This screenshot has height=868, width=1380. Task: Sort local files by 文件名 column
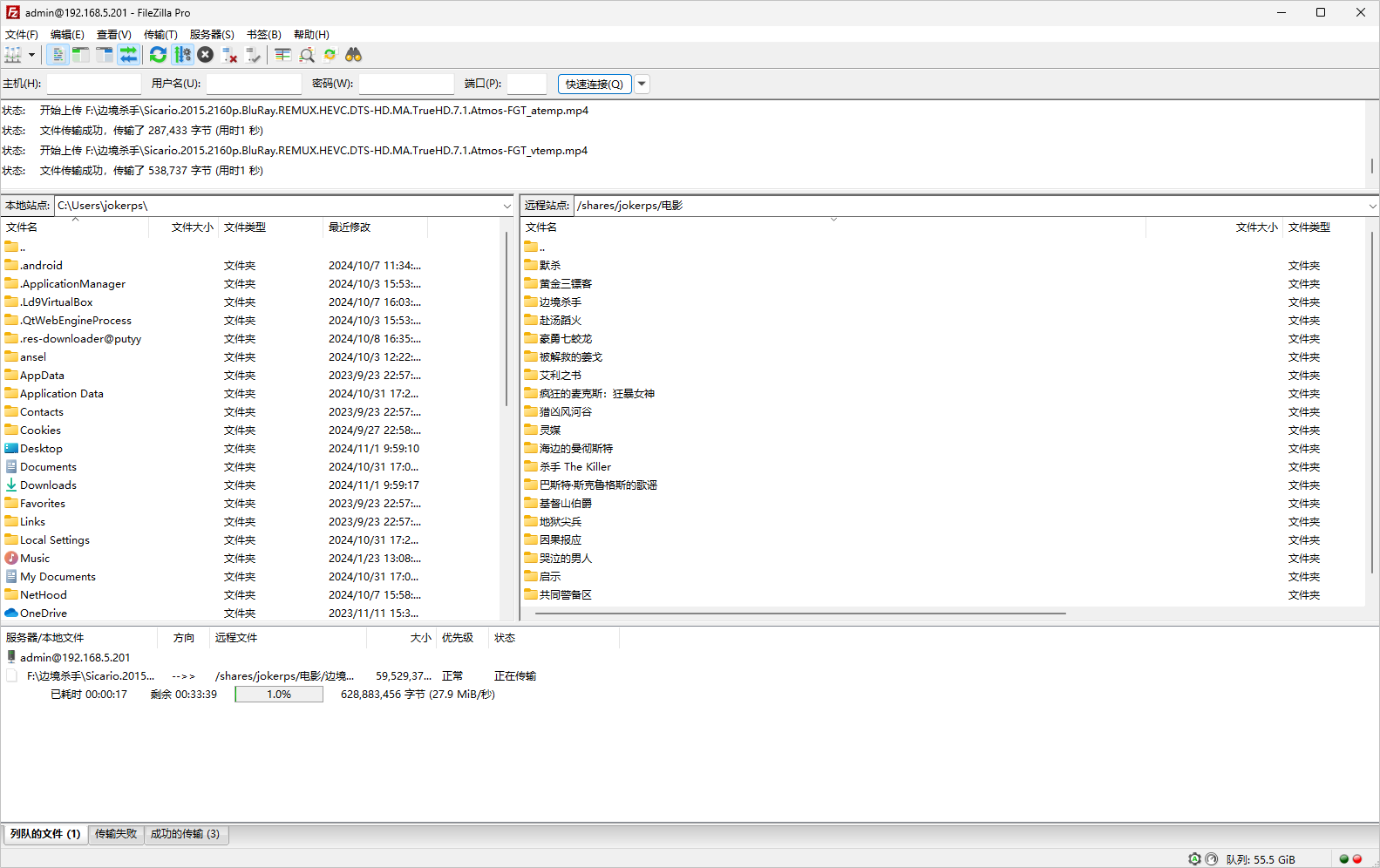coord(74,227)
